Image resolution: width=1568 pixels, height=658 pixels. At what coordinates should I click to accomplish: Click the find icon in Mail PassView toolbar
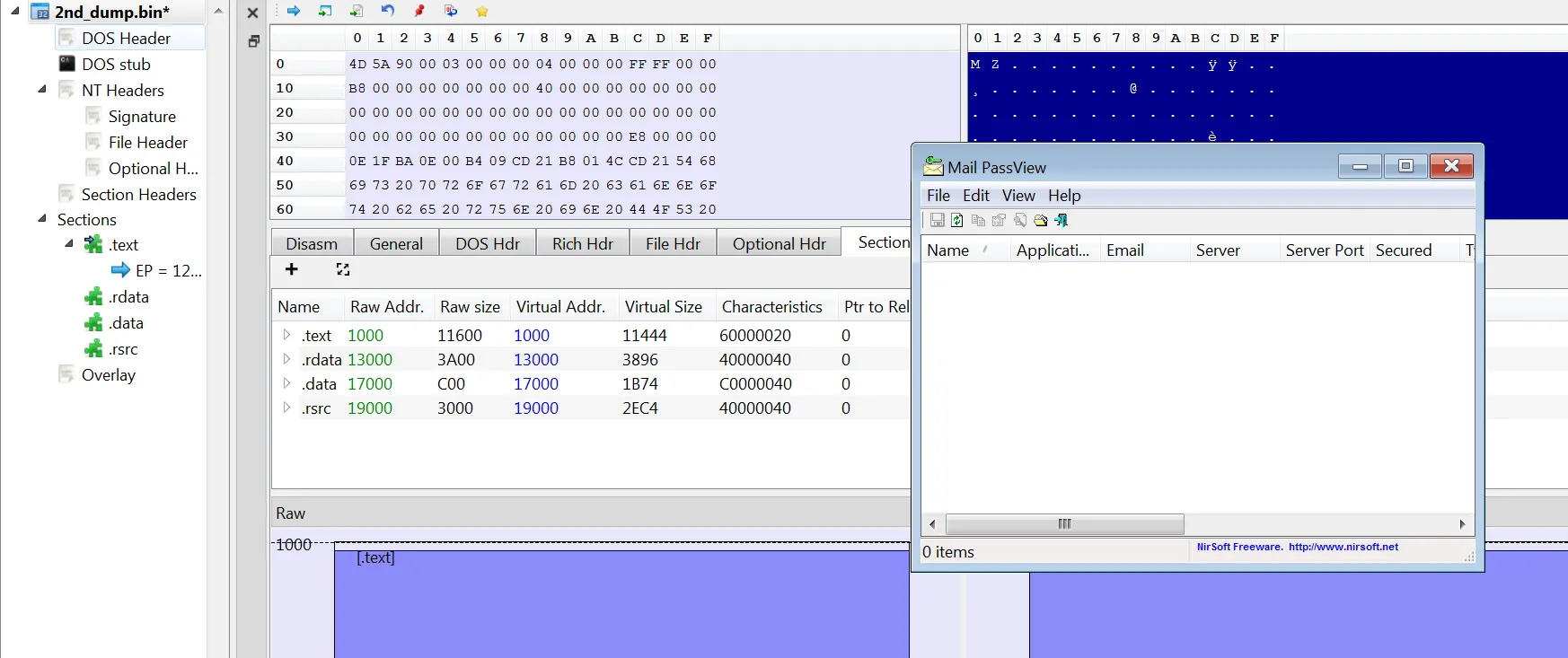point(1020,220)
